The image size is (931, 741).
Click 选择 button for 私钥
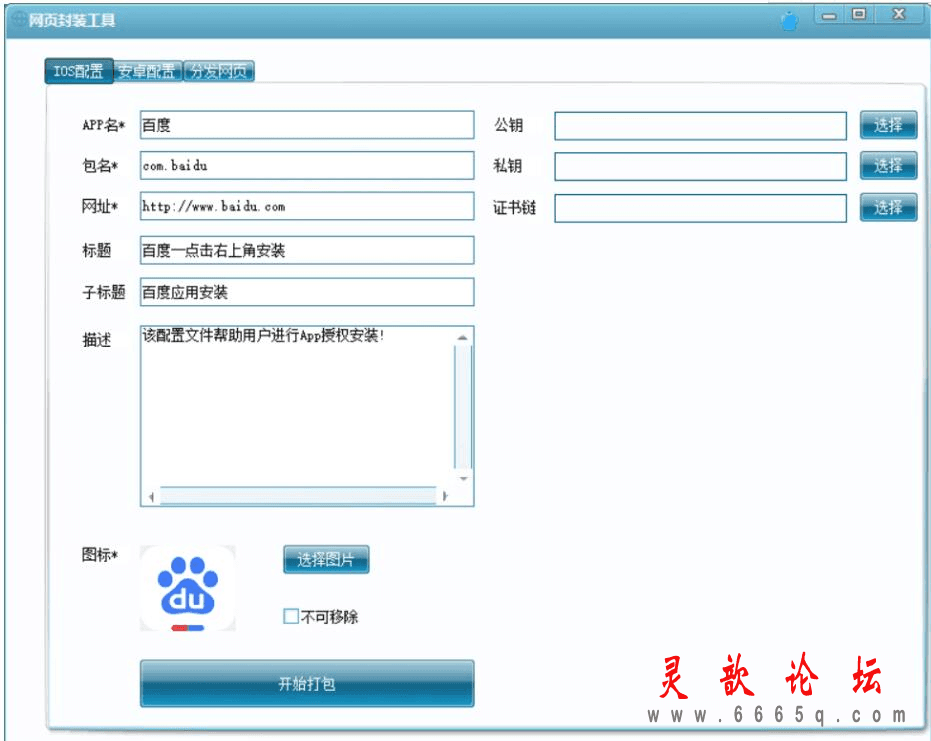click(x=888, y=166)
